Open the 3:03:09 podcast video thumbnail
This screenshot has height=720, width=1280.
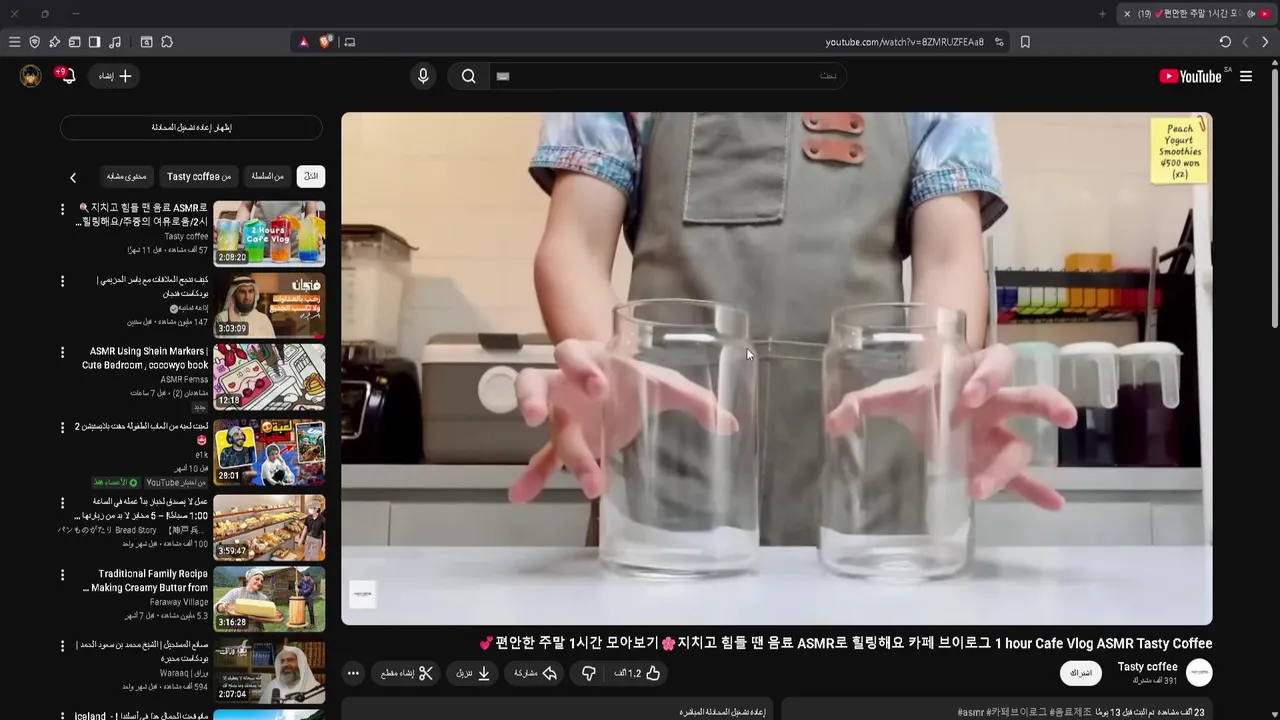click(x=269, y=305)
